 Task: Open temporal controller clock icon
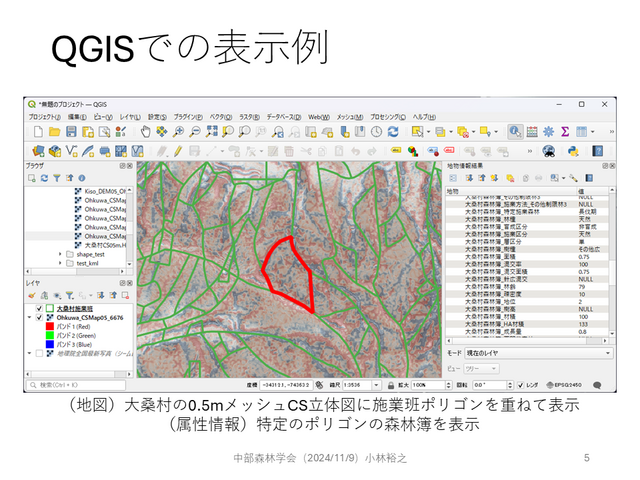coord(376,131)
